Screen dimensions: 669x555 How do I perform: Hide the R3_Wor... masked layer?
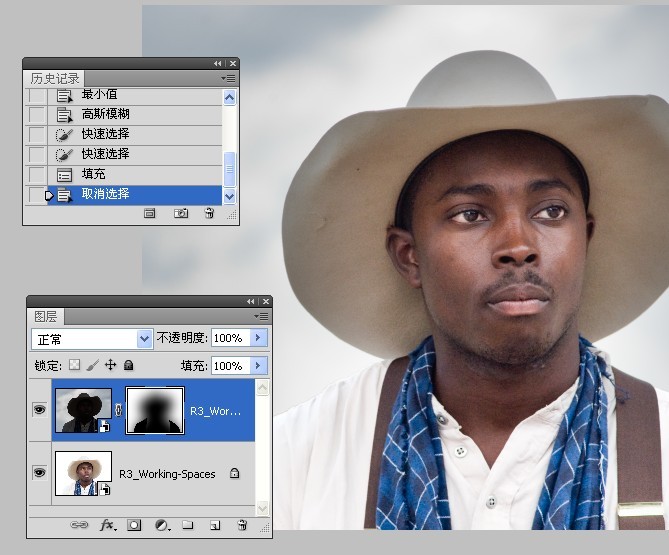click(40, 410)
